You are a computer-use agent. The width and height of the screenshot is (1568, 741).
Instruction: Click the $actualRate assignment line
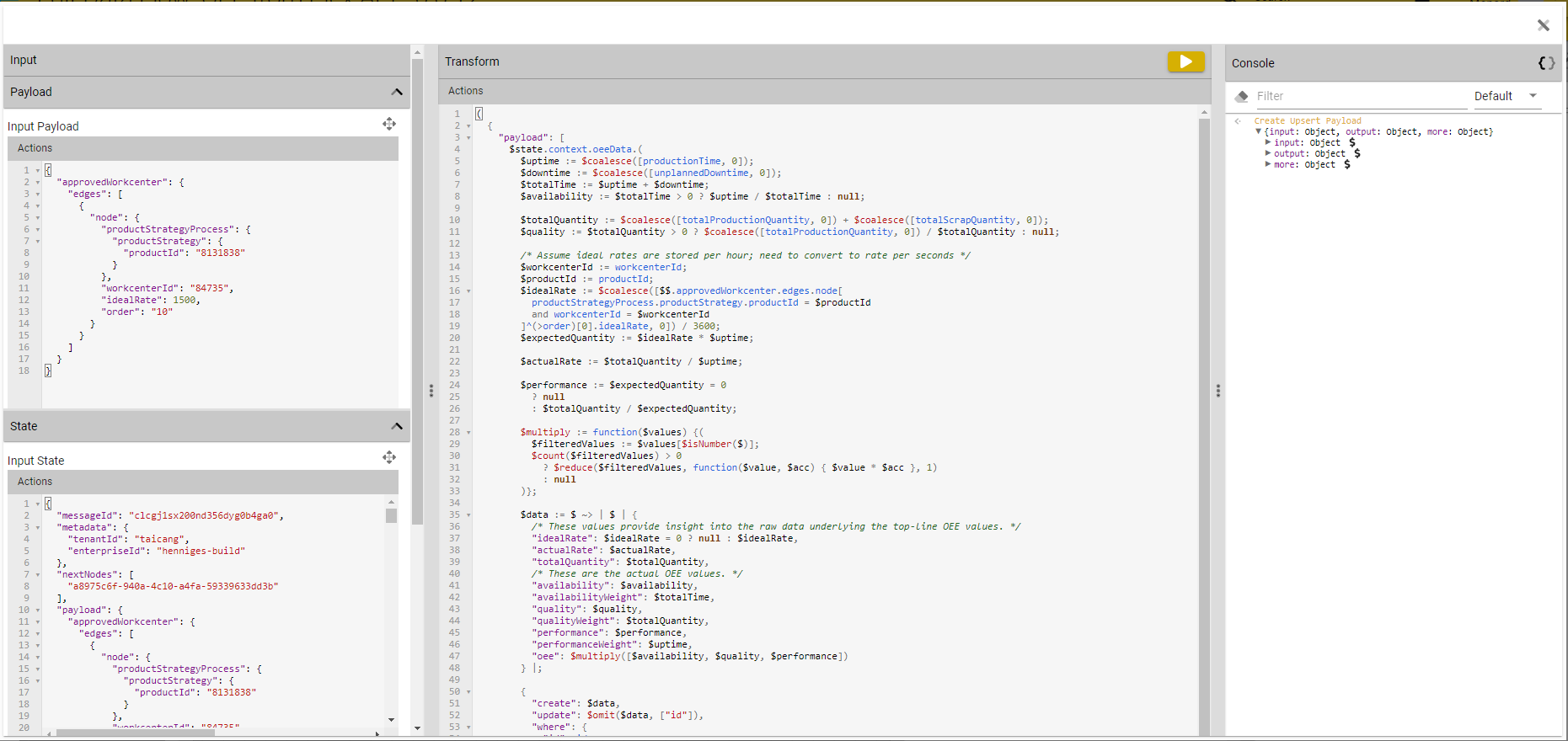point(631,361)
